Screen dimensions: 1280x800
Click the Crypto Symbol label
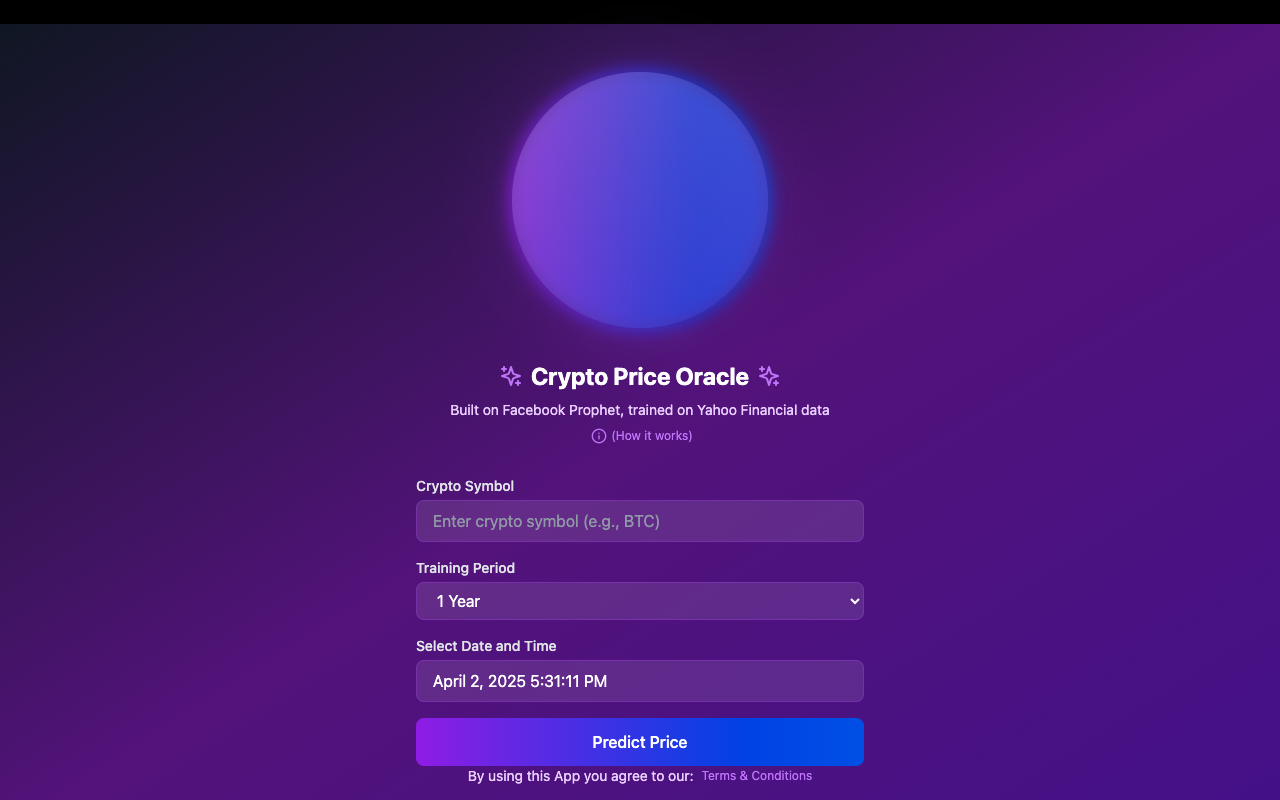(465, 486)
